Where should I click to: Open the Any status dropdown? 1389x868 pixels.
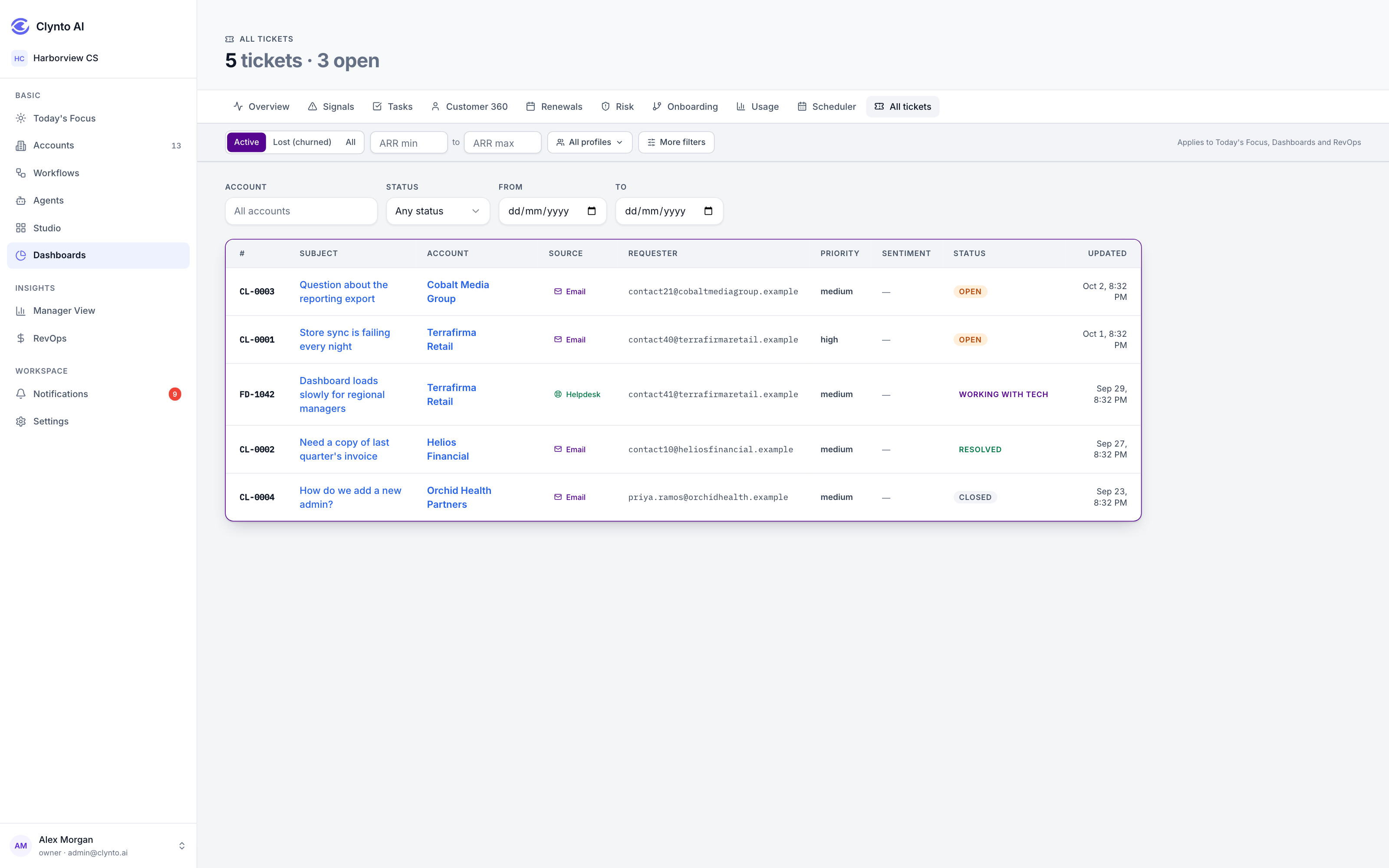point(438,211)
